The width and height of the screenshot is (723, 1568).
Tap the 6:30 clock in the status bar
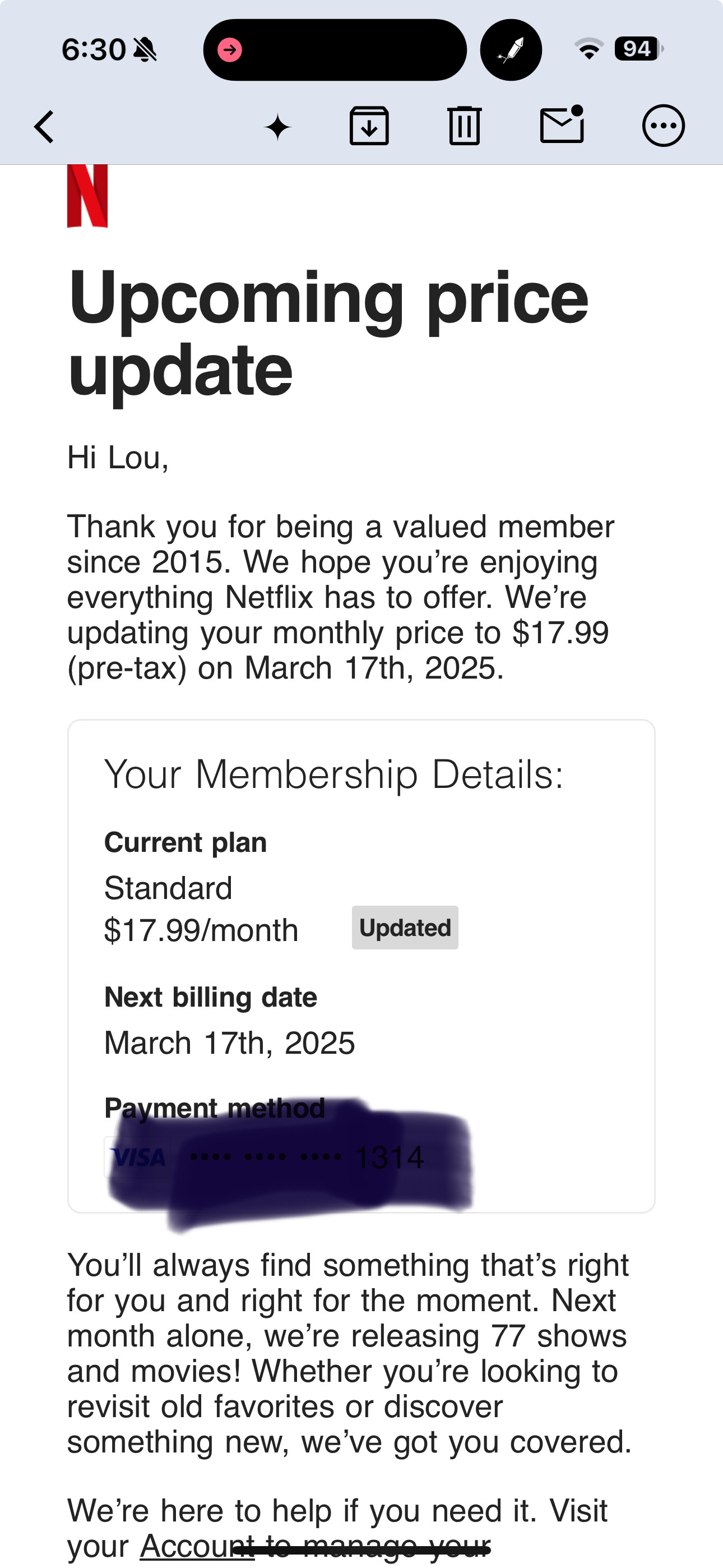[x=93, y=50]
